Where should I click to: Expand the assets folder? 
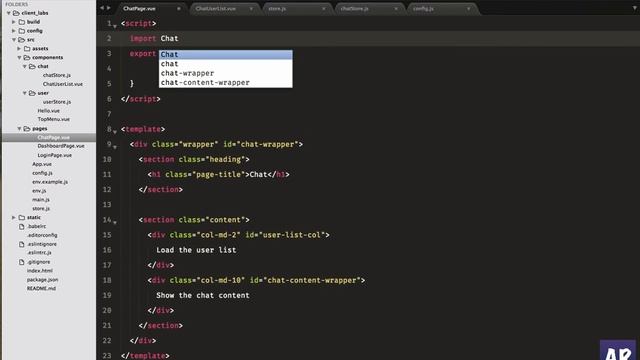click(x=19, y=49)
